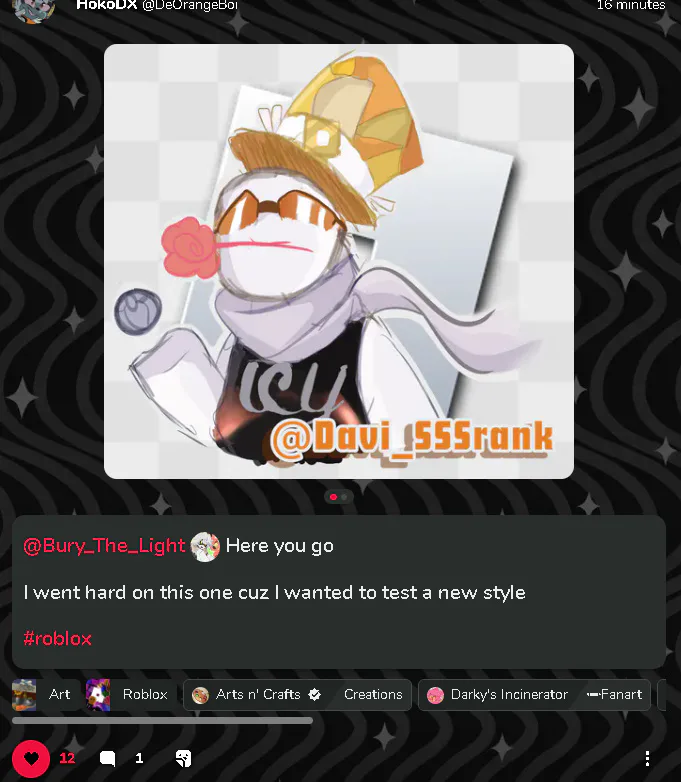Click the Arts n' Crafts community icon
The height and width of the screenshot is (782, 681).
[x=201, y=695]
